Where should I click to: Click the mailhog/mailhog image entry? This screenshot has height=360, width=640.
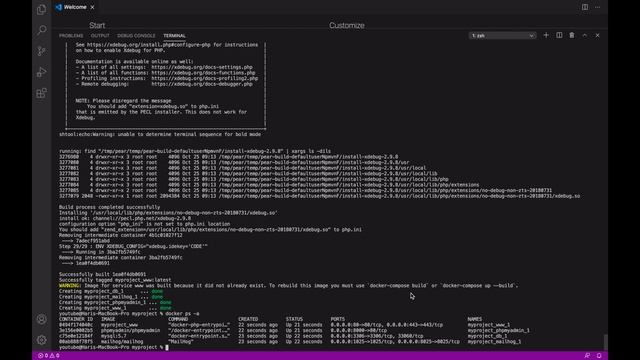click(x=122, y=342)
